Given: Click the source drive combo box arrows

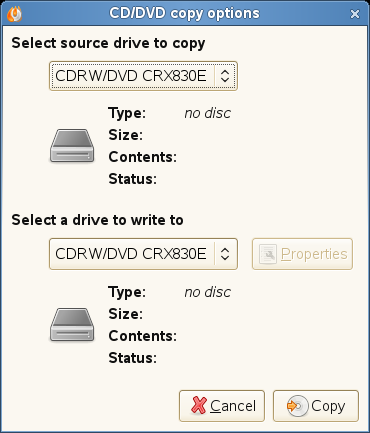Looking at the screenshot, I should click(225, 76).
